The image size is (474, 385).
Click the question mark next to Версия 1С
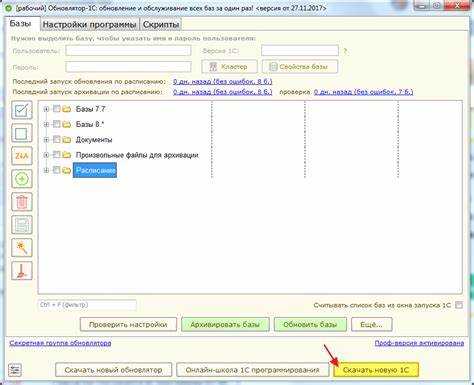coord(346,51)
